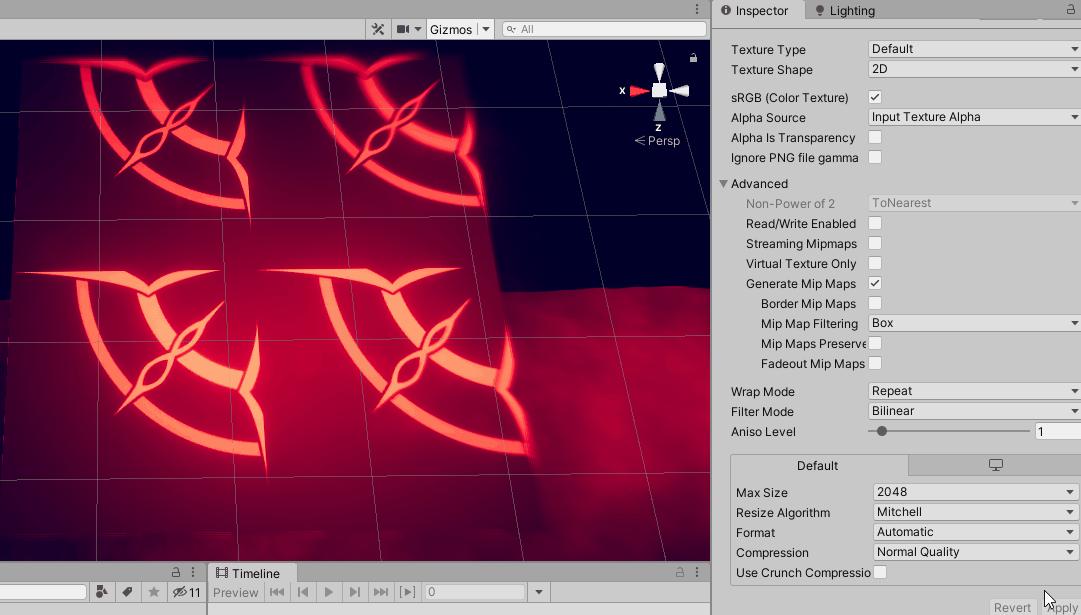
Task: Click the camera settings icon in Scene toolbar
Action: pyautogui.click(x=404, y=28)
